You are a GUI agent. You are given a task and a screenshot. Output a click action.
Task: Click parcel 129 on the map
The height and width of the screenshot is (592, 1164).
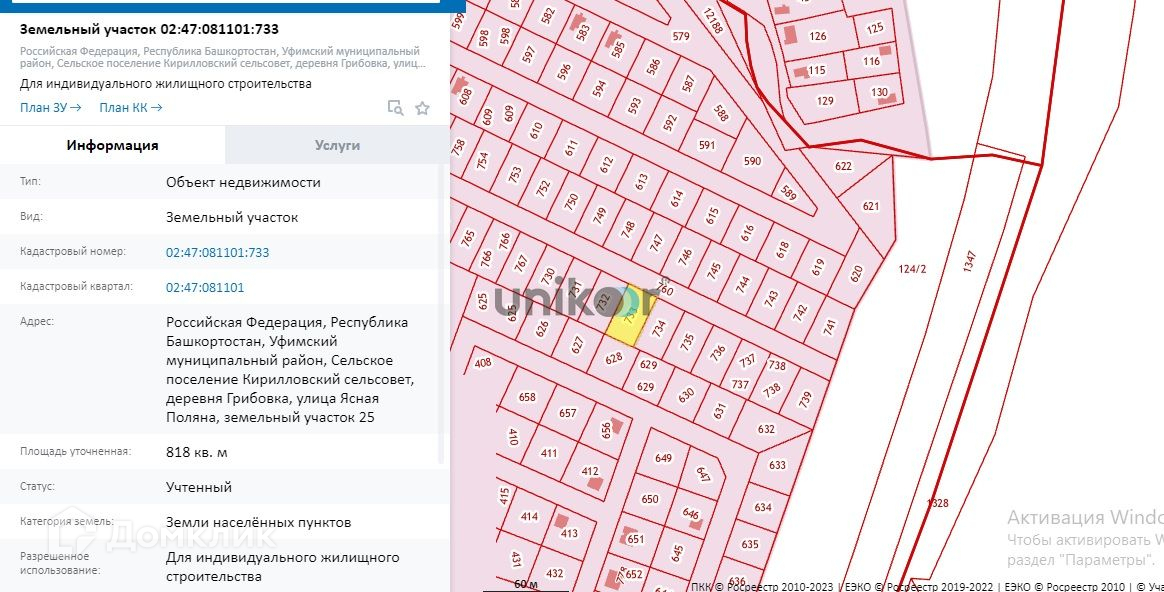click(825, 100)
